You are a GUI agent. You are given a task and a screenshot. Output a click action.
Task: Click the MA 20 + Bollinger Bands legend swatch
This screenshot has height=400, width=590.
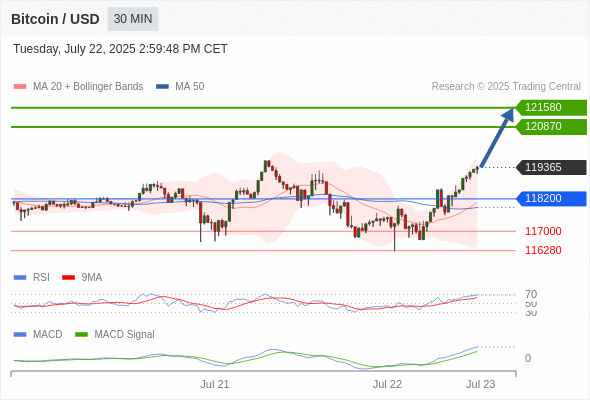coord(20,87)
